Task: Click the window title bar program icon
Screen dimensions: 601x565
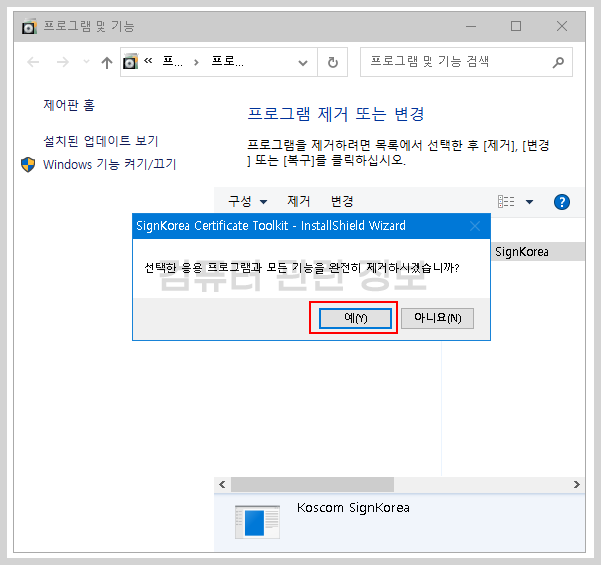Action: tap(29, 26)
